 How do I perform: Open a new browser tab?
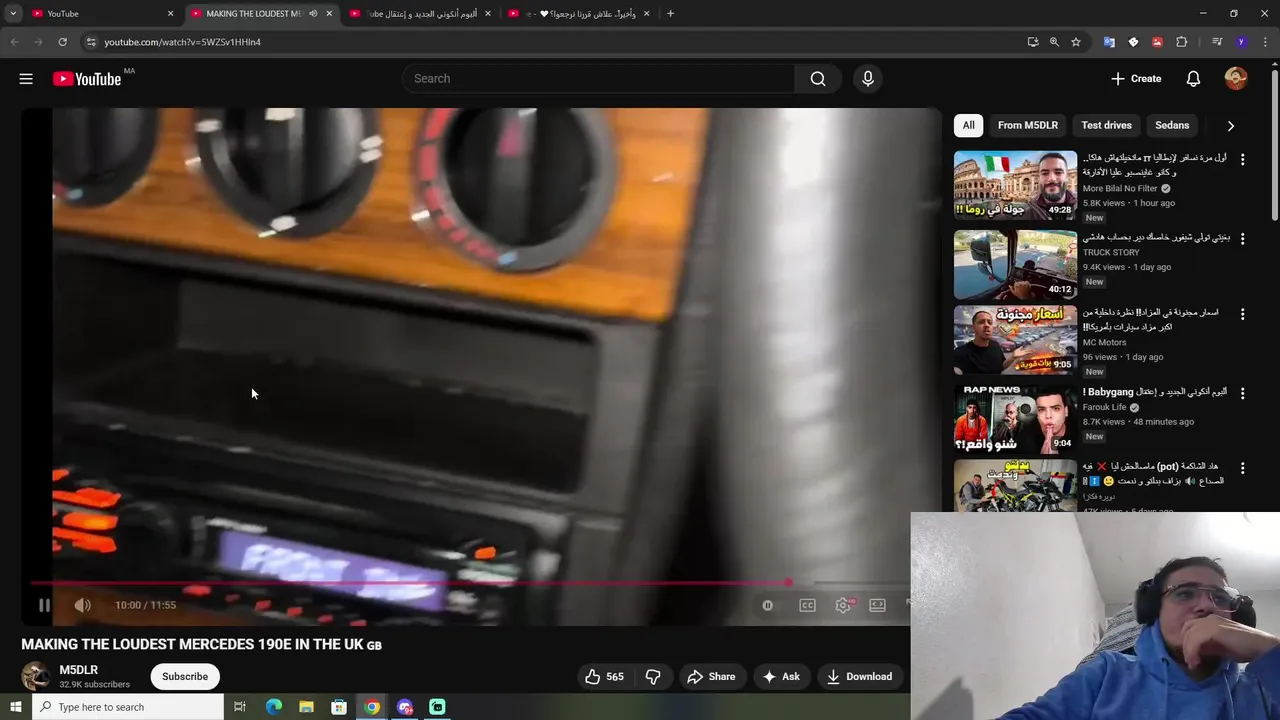(670, 14)
